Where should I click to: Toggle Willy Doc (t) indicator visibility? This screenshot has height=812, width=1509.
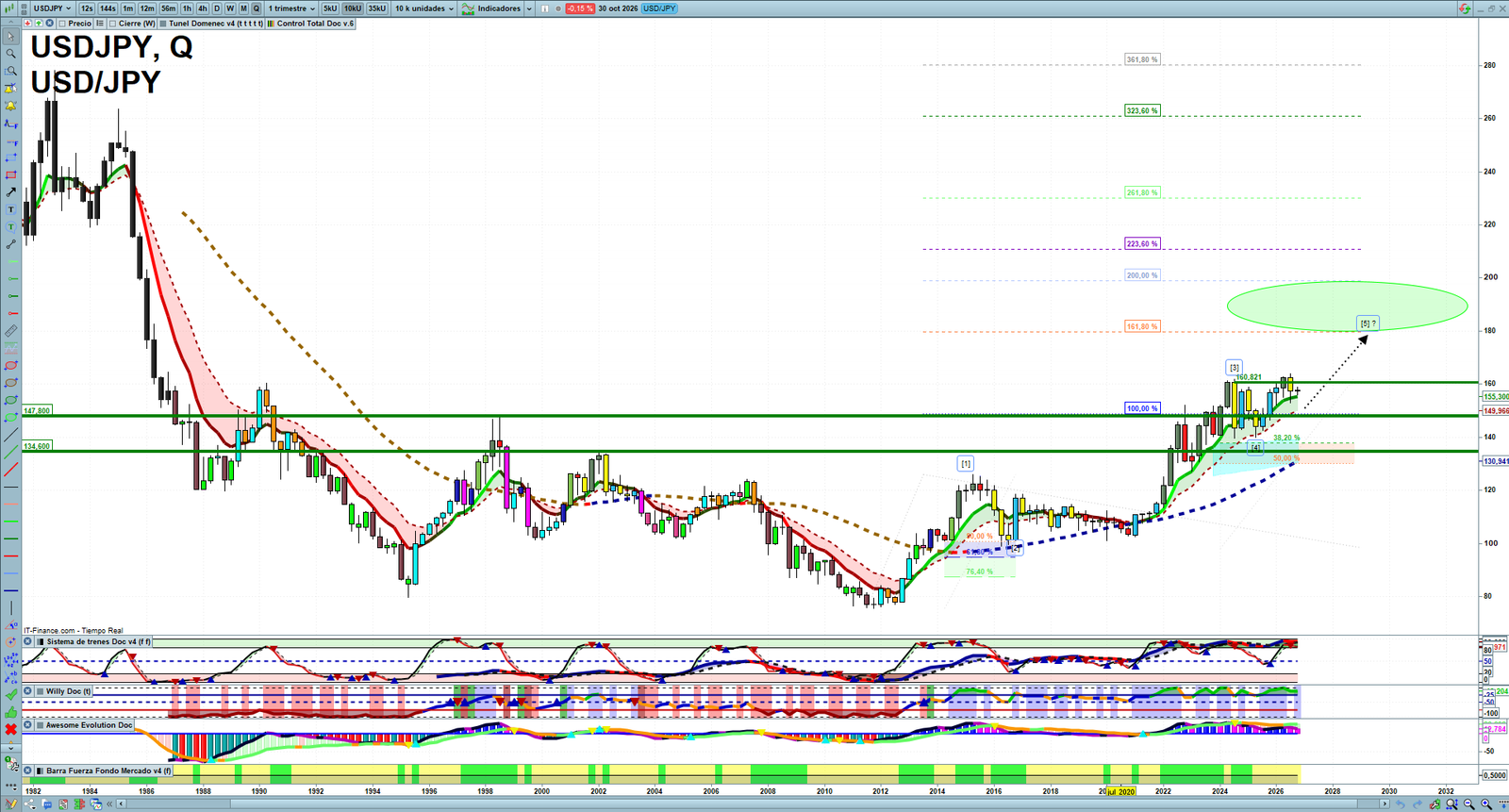tap(41, 691)
